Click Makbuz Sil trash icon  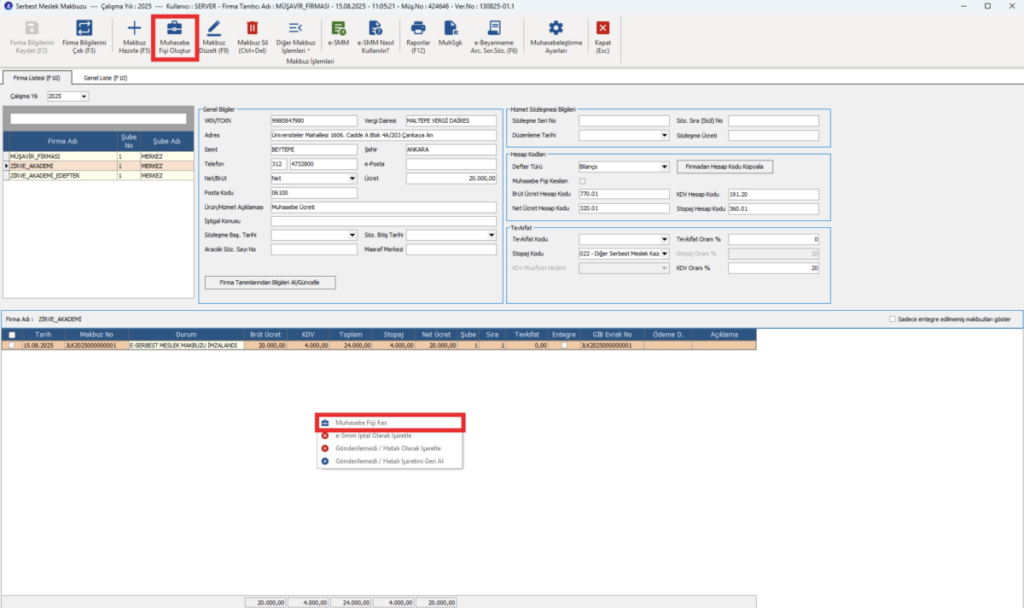[x=252, y=28]
